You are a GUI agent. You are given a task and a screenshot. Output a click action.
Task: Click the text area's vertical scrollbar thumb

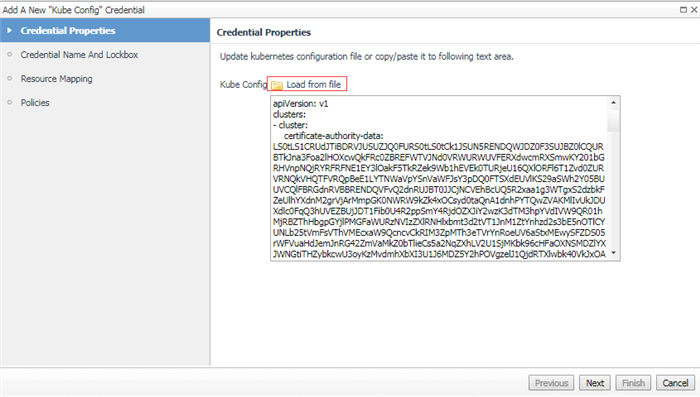[x=613, y=120]
